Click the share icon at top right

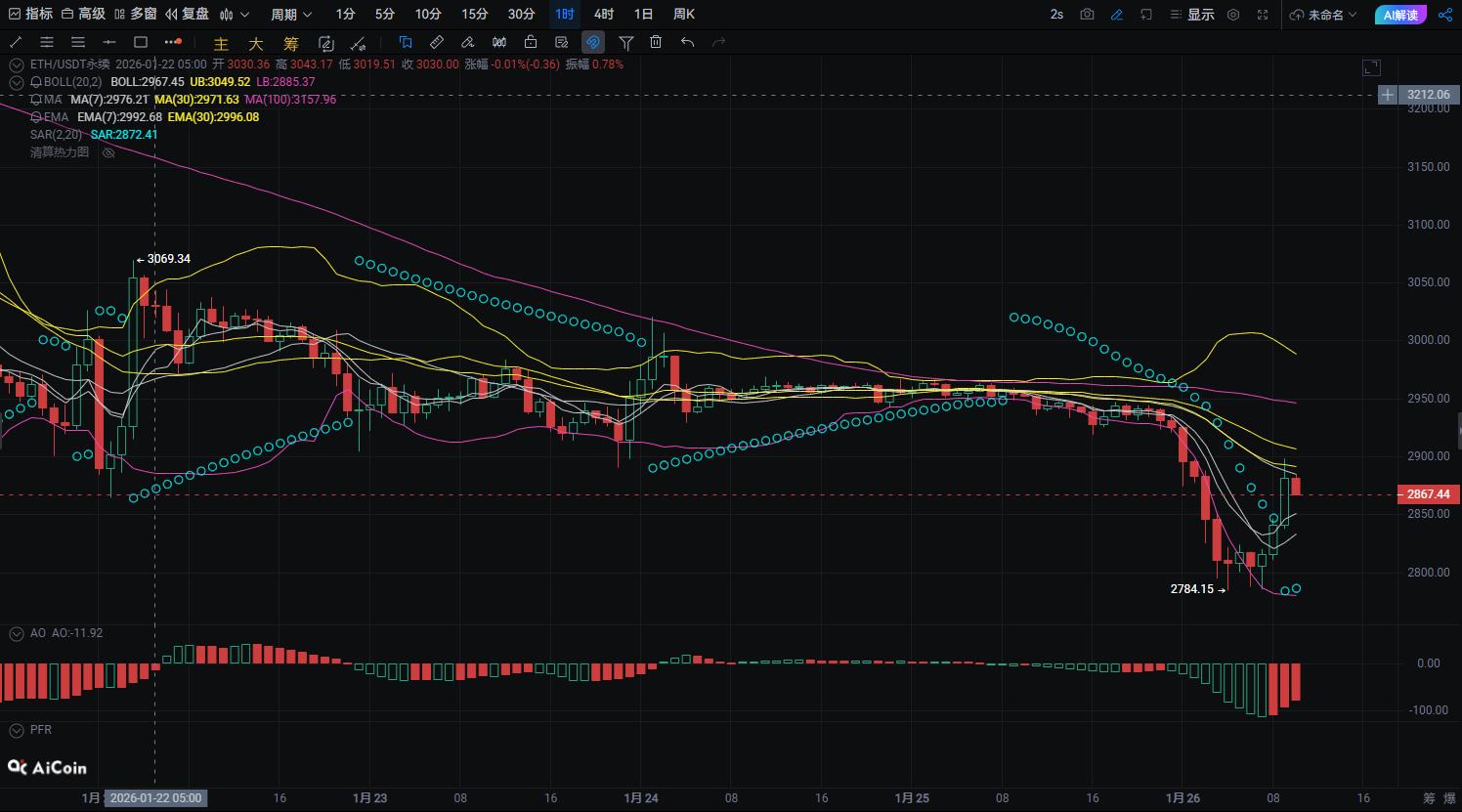tap(1445, 15)
